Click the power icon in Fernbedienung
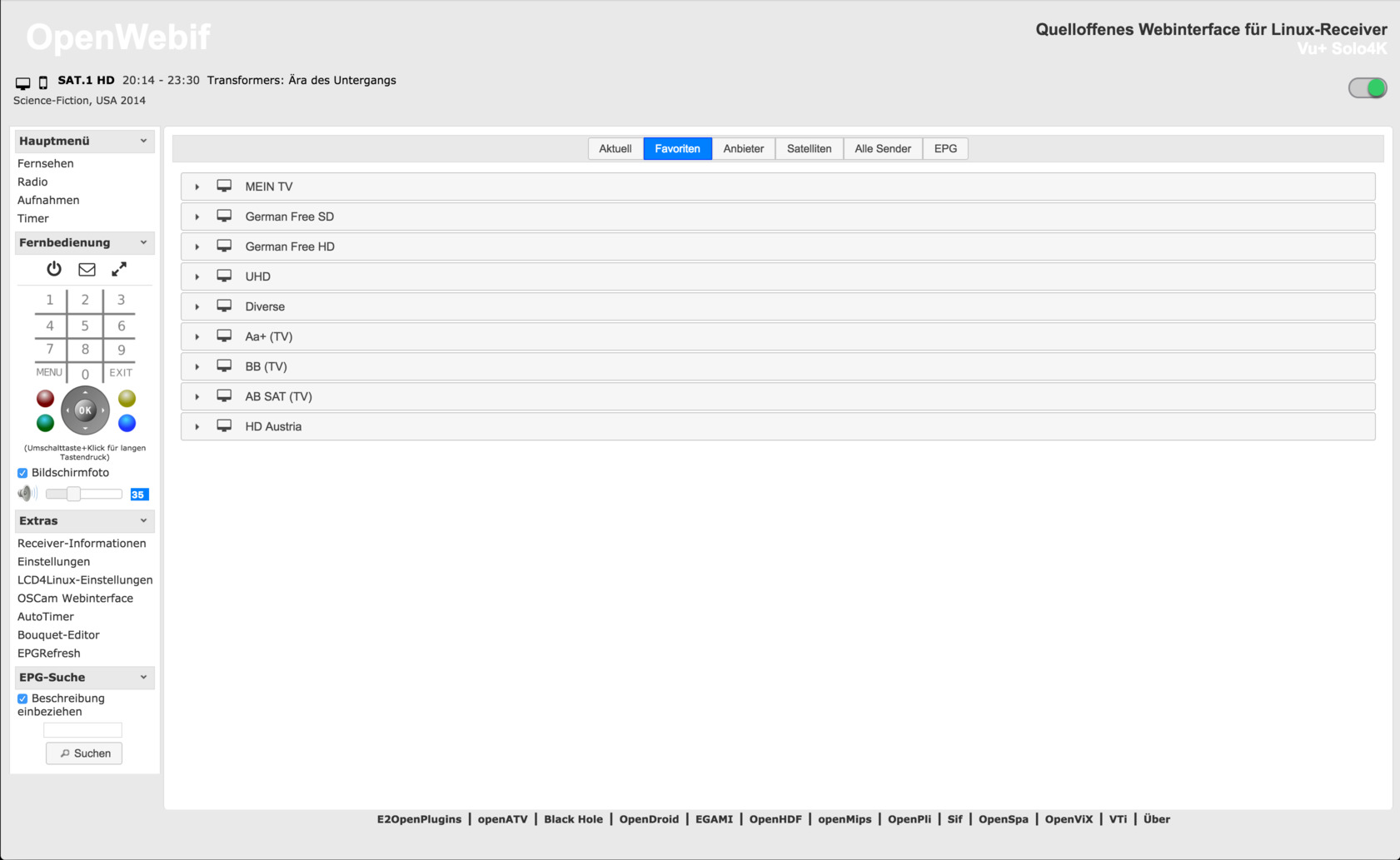Image resolution: width=1400 pixels, height=860 pixels. pos(54,269)
